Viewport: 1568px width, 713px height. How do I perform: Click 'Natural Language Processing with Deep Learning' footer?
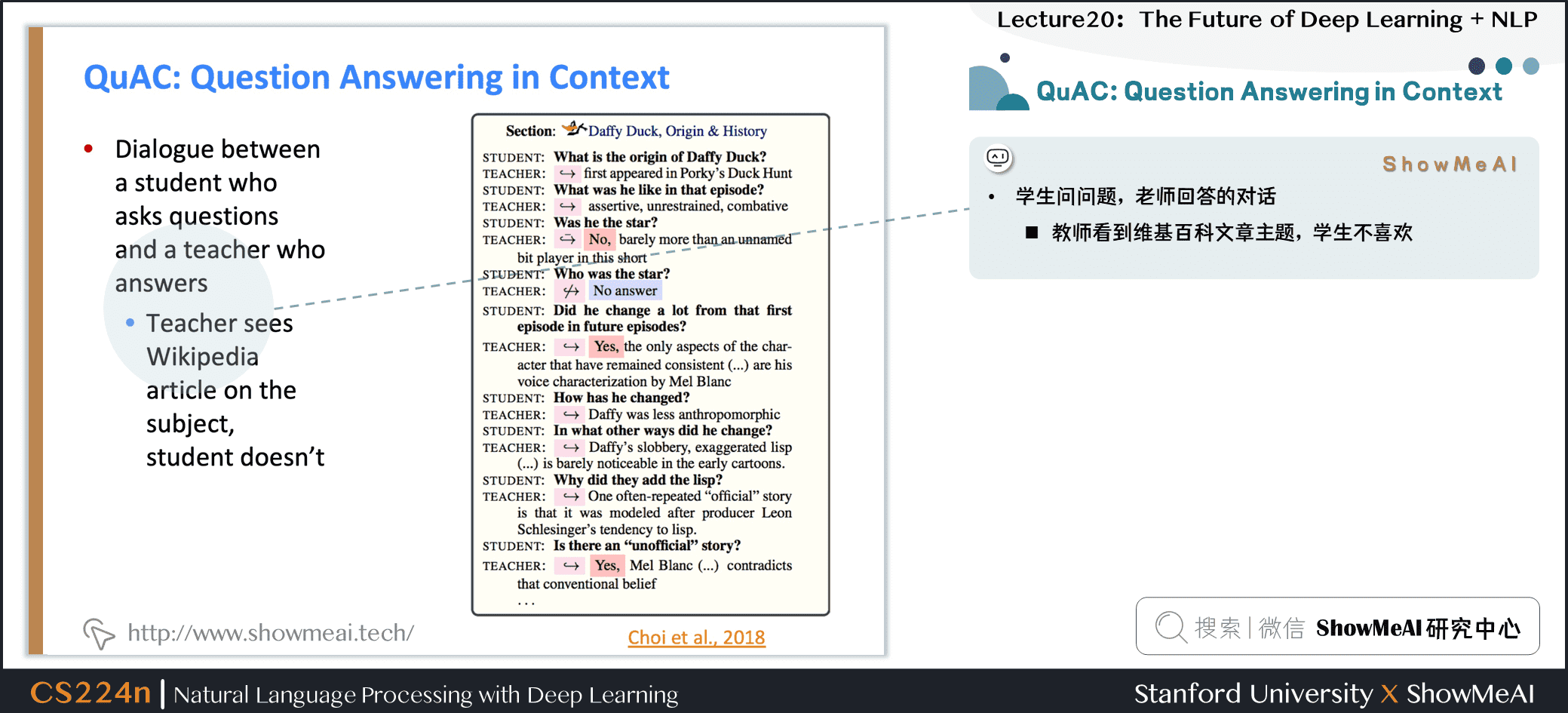[x=426, y=695]
